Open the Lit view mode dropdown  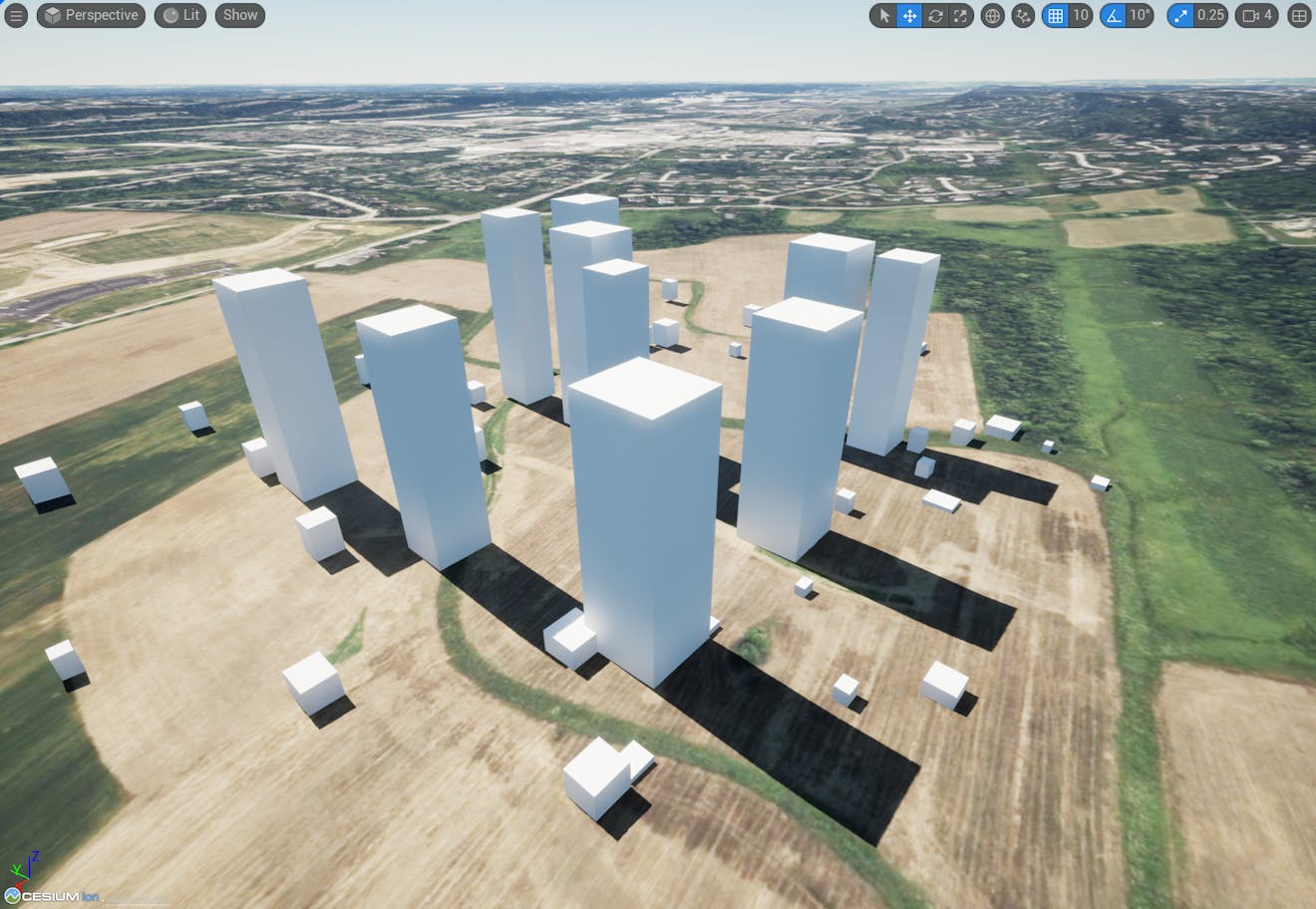[179, 15]
